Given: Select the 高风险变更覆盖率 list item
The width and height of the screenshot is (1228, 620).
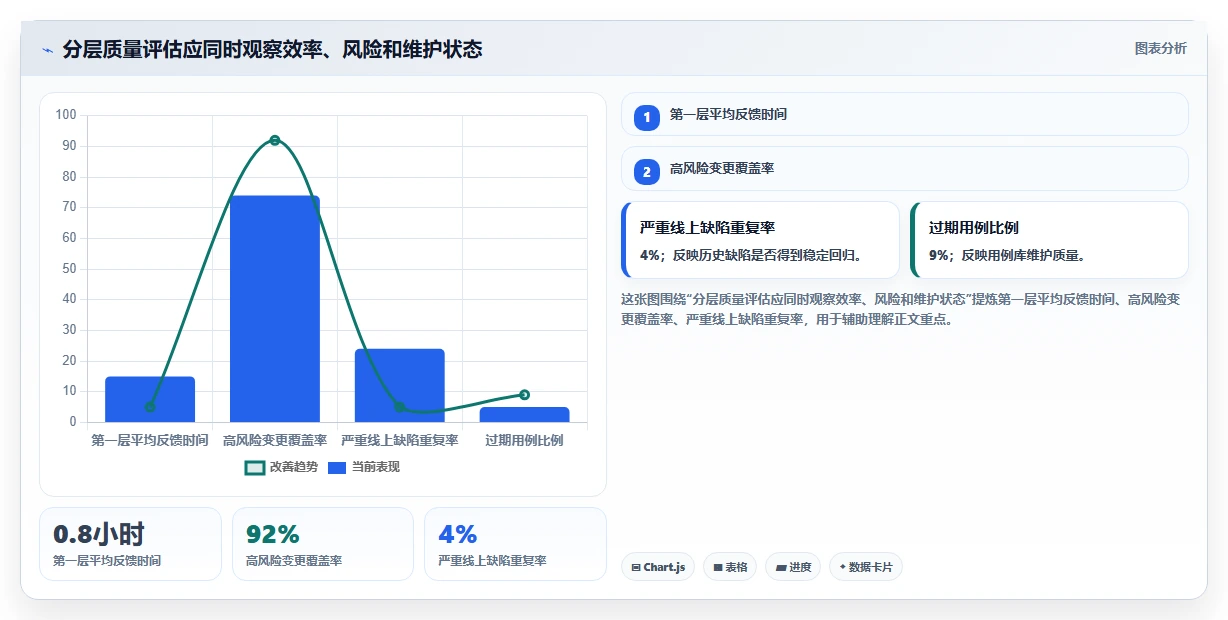Looking at the screenshot, I should pyautogui.click(x=905, y=168).
